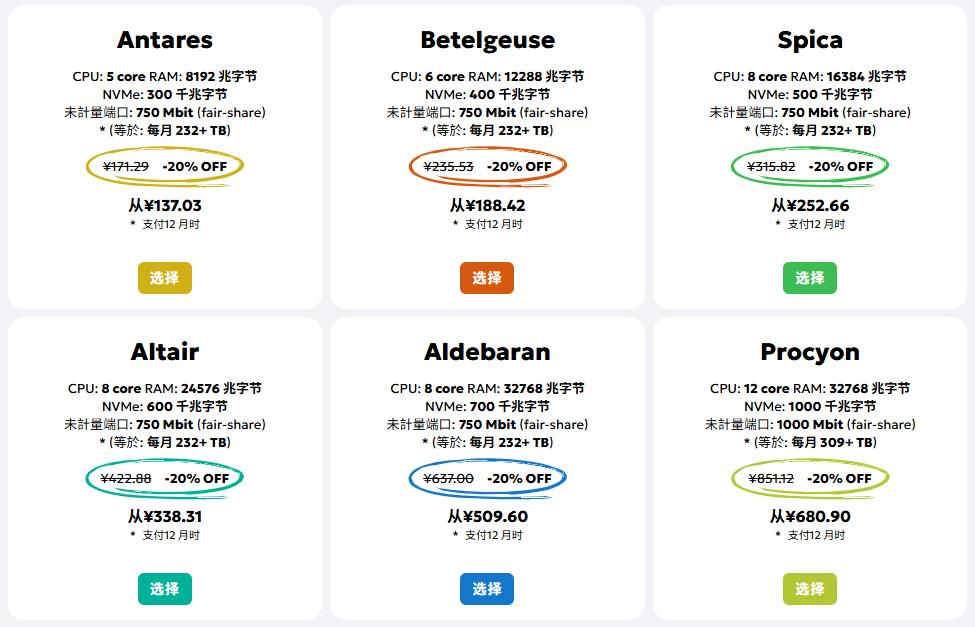Select the Aldebaran plan button
Image resolution: width=975 pixels, height=627 pixels.
[x=488, y=590]
